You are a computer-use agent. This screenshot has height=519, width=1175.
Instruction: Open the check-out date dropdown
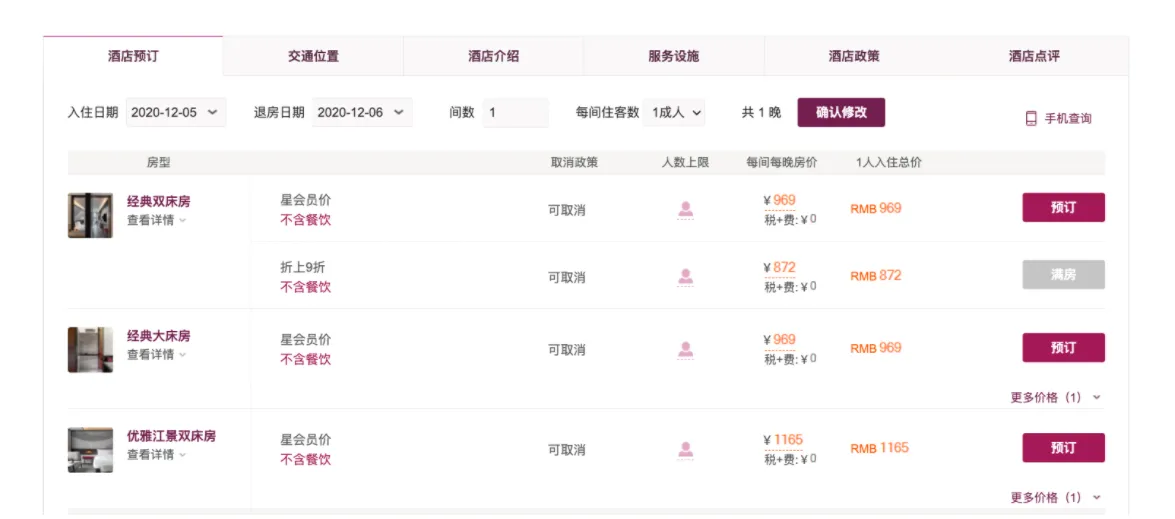coord(362,113)
